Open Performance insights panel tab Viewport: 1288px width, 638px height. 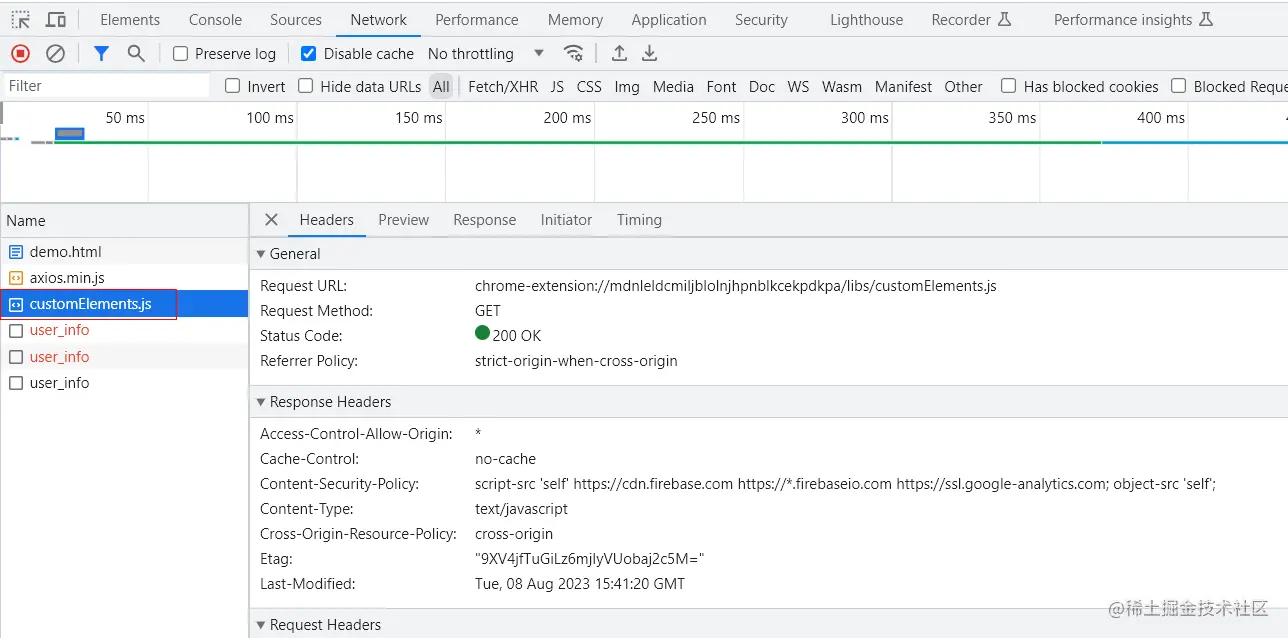pyautogui.click(x=1133, y=20)
